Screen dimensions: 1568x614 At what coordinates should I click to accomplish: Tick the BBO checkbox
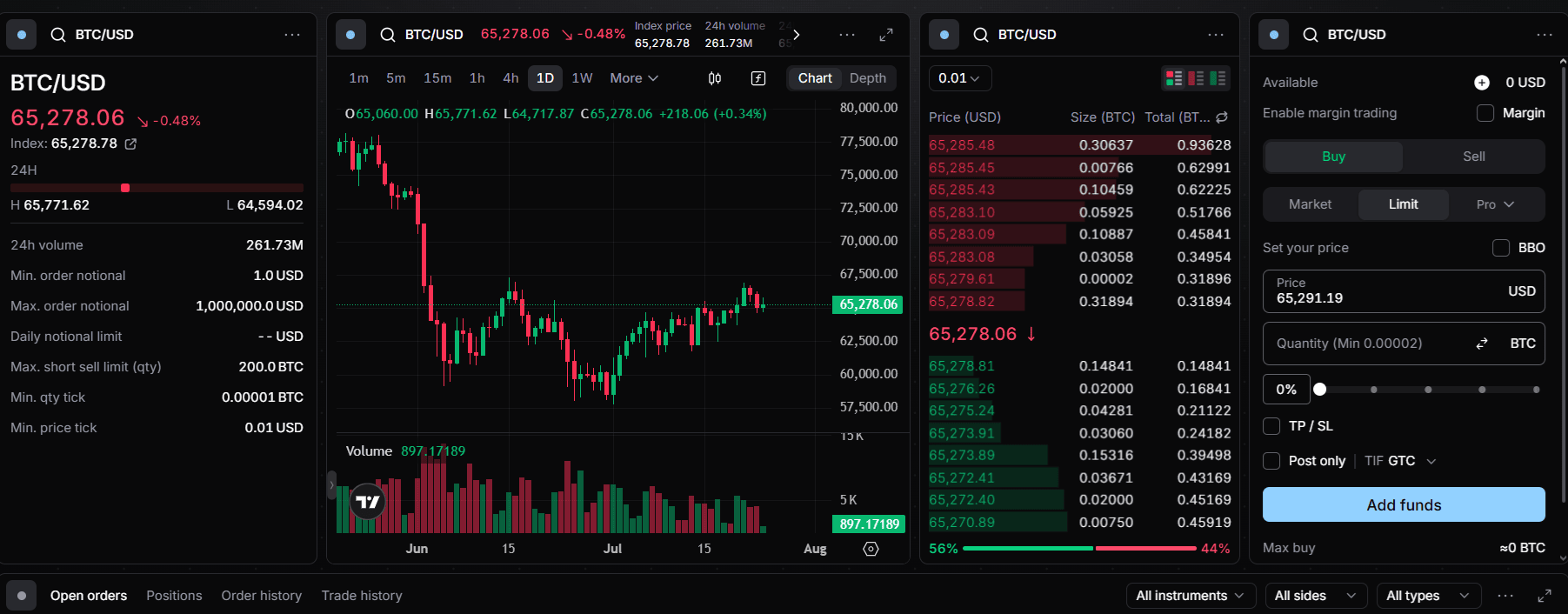(x=1501, y=248)
